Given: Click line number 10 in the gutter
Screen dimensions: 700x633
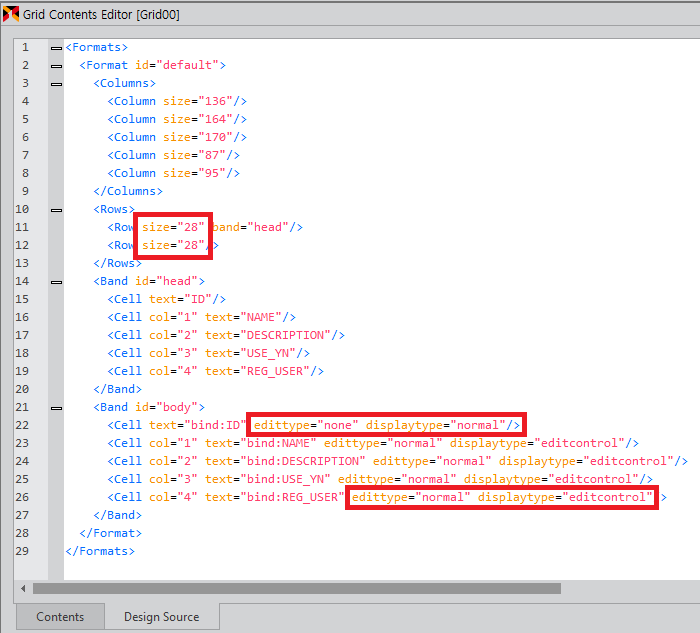Looking at the screenshot, I should pos(22,209).
